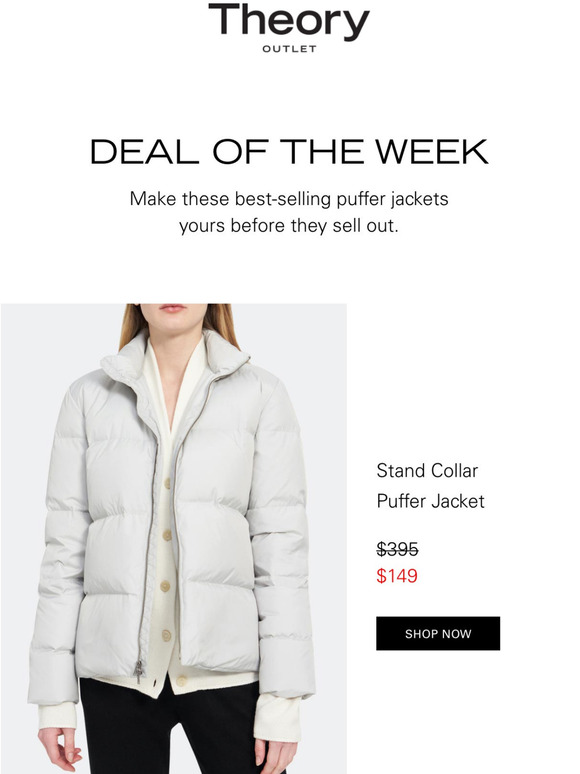Open the grey puffer jacket product photo

tap(173, 539)
